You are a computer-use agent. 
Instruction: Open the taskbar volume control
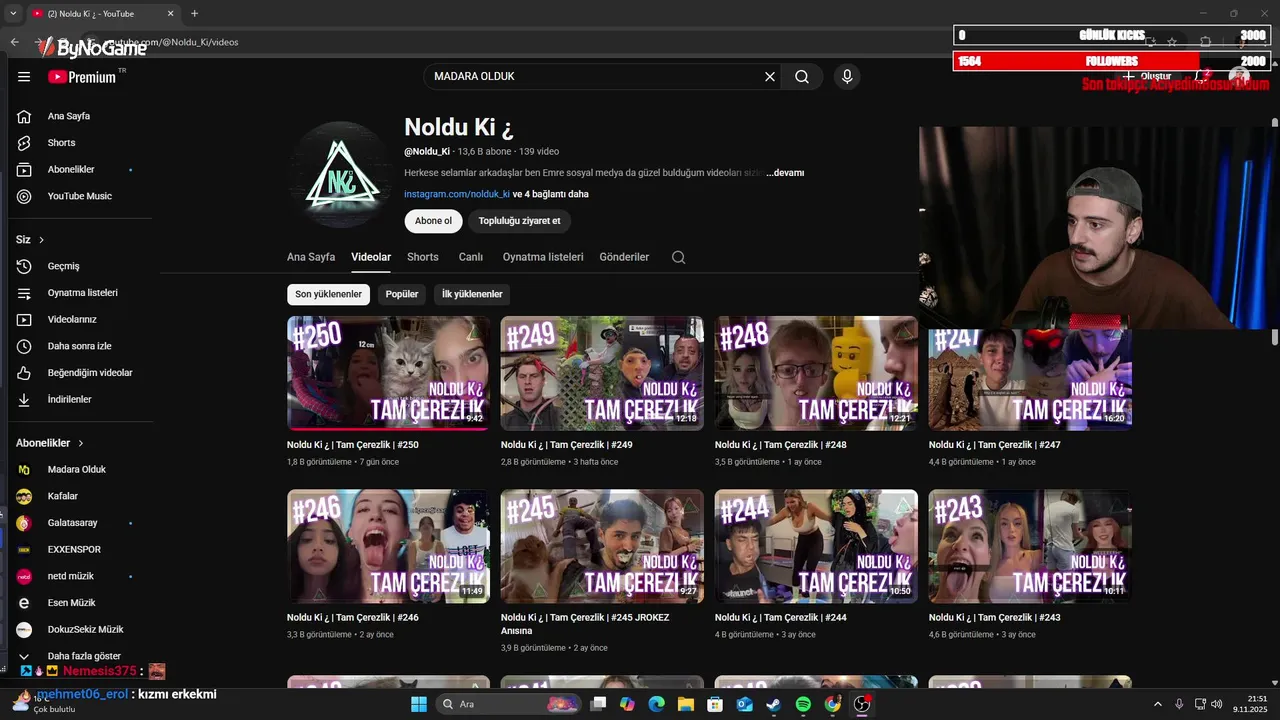coord(1217,704)
